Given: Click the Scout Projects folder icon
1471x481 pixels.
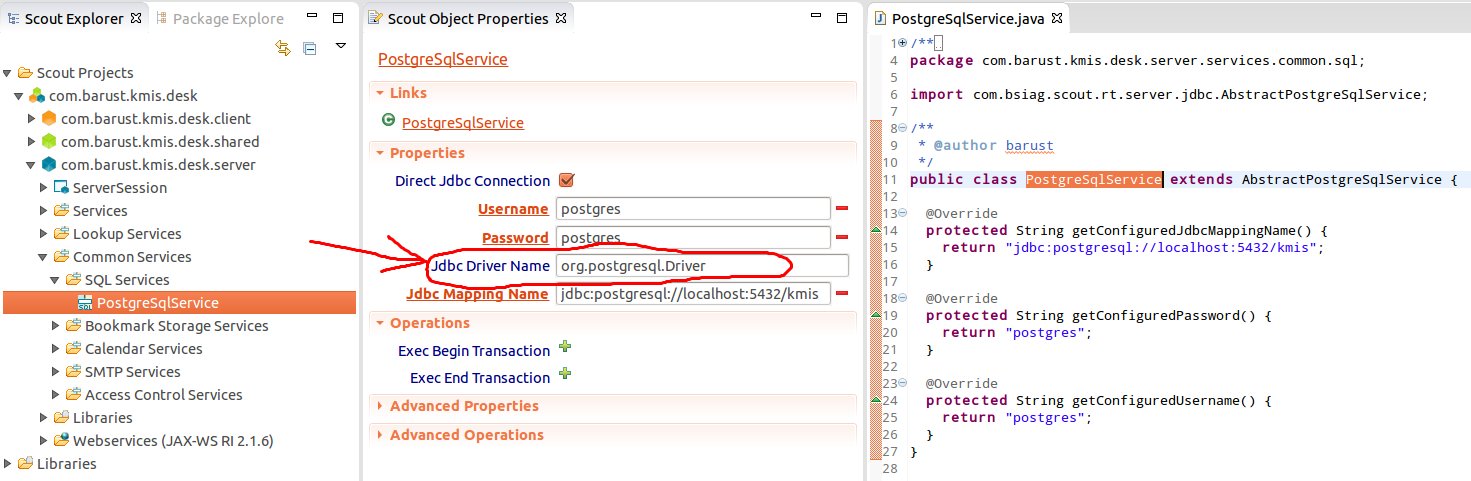Looking at the screenshot, I should tap(25, 73).
